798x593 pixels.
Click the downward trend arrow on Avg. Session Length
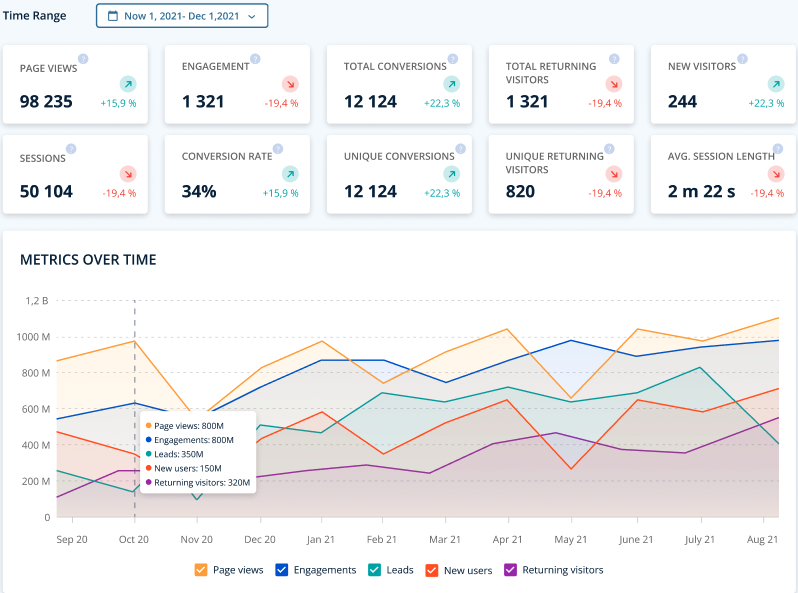pyautogui.click(x=776, y=174)
